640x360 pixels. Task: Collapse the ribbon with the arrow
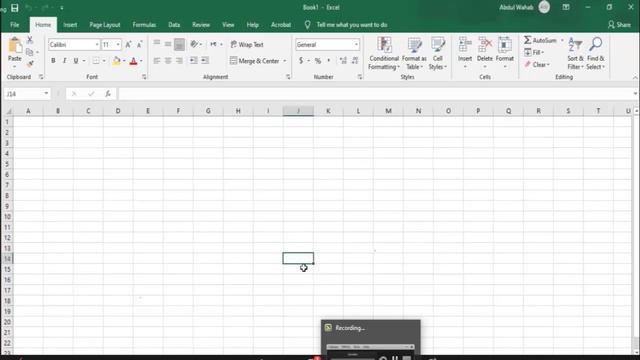point(635,77)
